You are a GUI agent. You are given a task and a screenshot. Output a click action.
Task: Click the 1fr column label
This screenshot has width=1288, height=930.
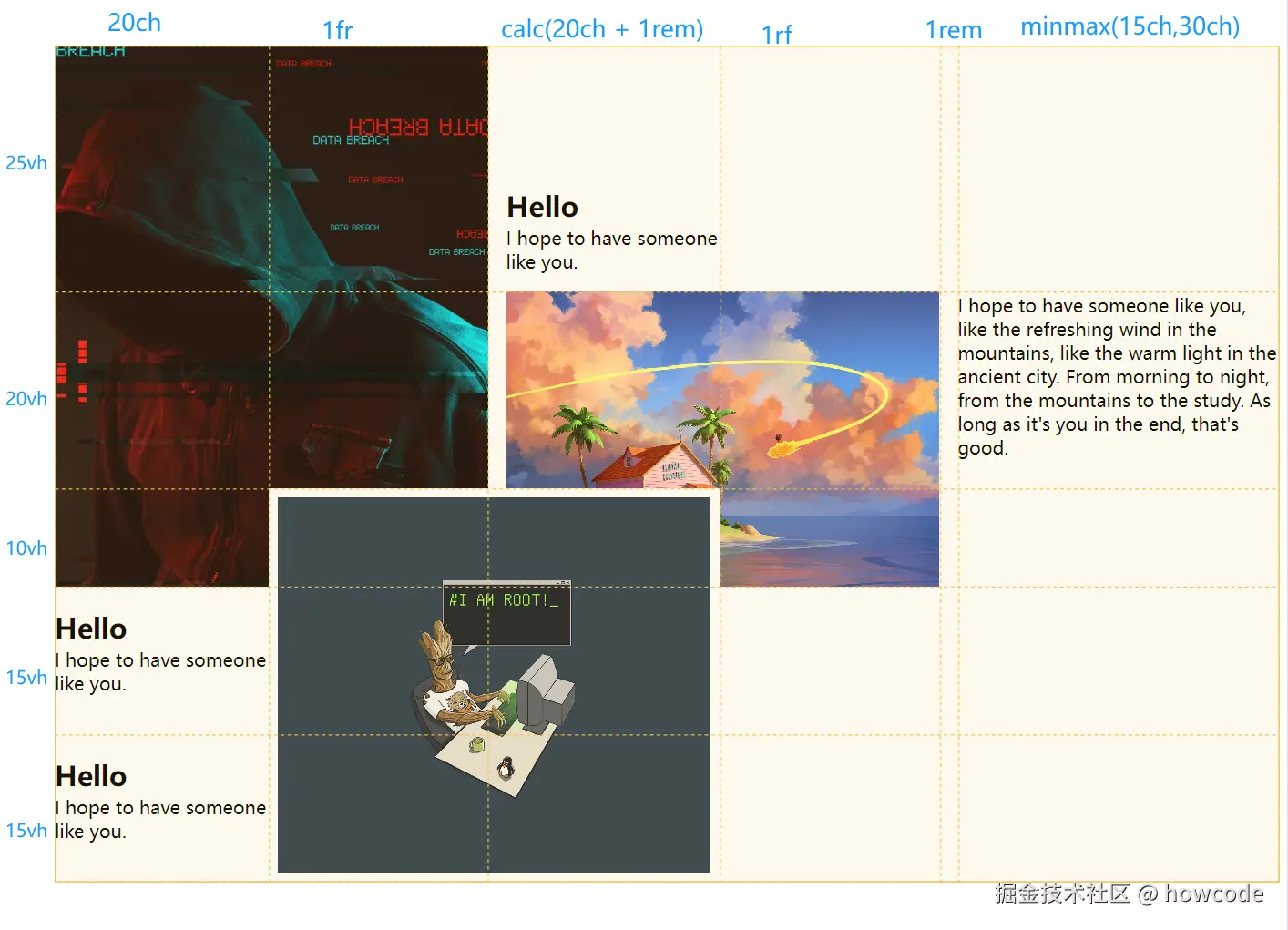pyautogui.click(x=337, y=31)
